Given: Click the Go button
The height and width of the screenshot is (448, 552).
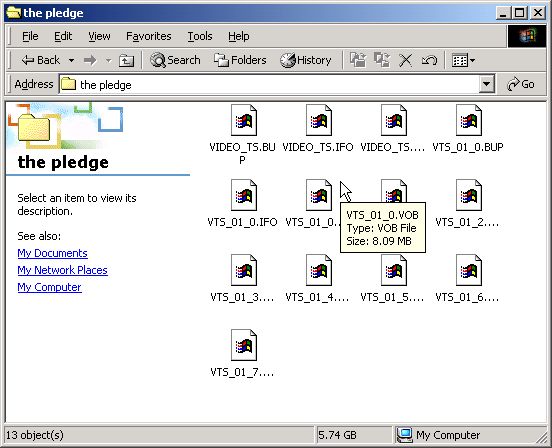Looking at the screenshot, I should (x=520, y=84).
